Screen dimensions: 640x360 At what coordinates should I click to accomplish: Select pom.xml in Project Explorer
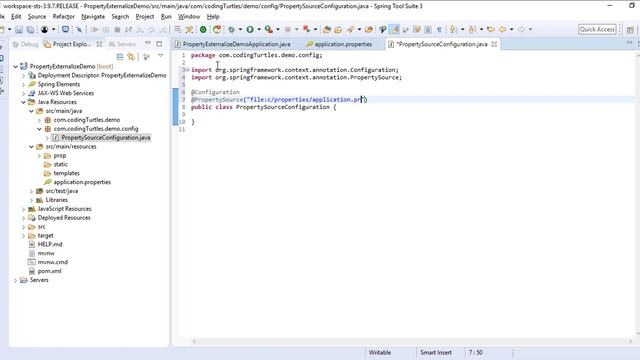(49, 271)
